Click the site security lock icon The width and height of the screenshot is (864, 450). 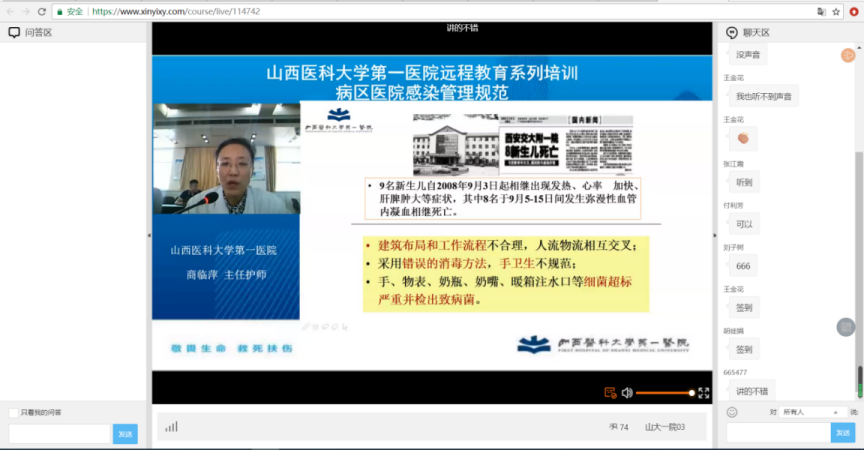[x=60, y=12]
